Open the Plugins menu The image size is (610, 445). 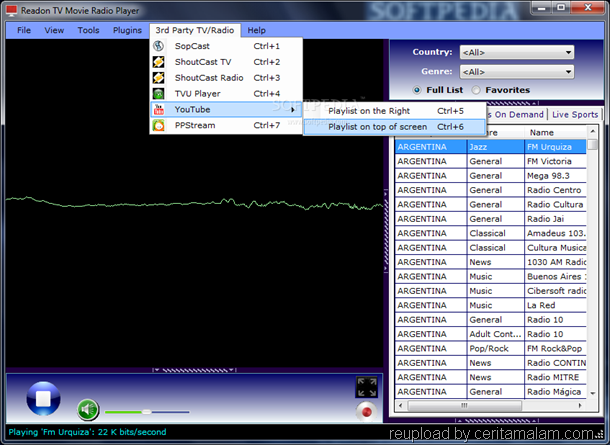127,30
